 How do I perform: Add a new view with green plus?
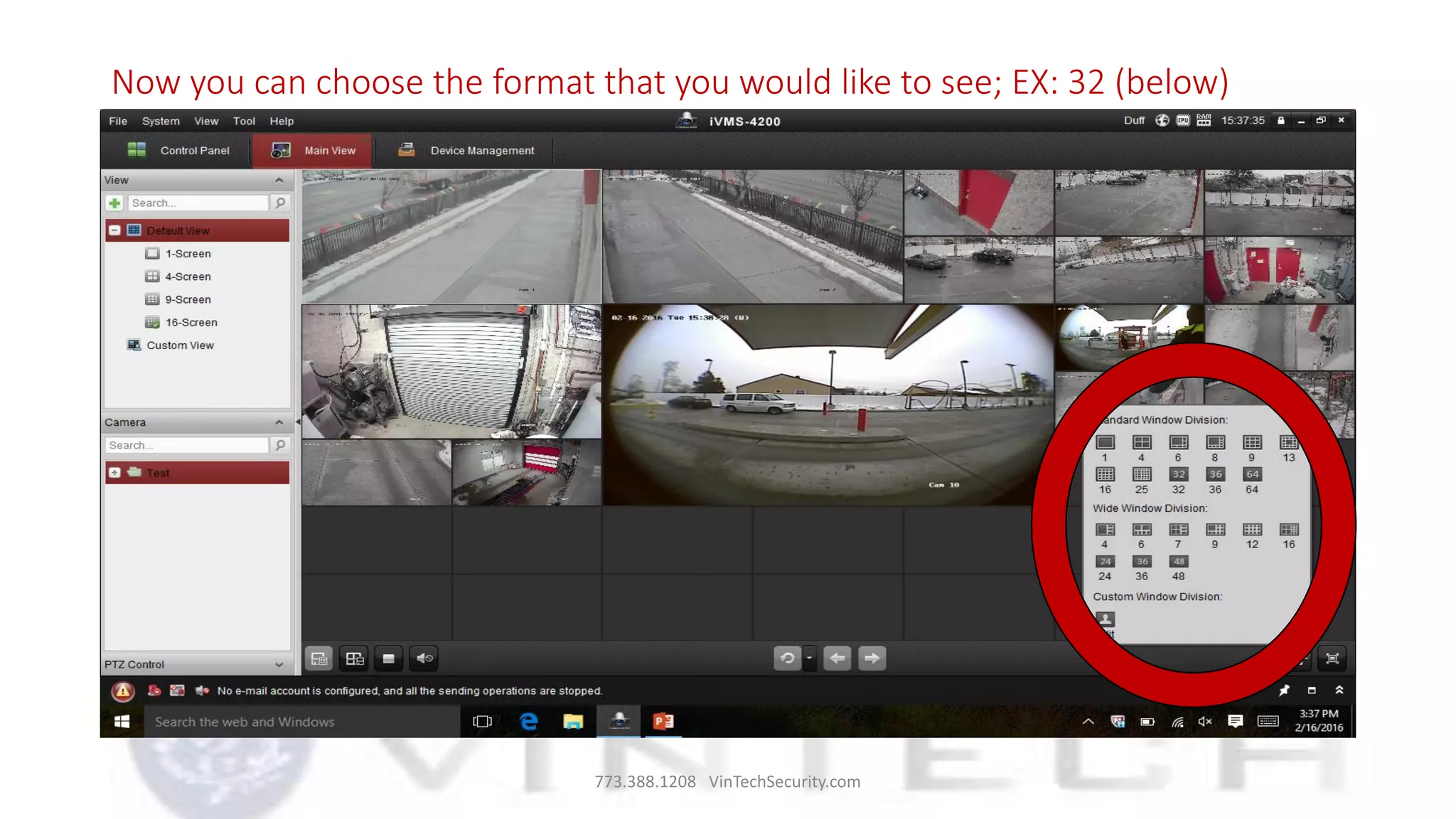coord(114,203)
